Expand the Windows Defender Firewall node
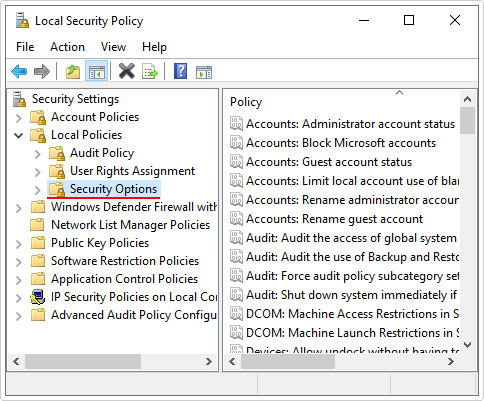484x401 pixels. pos(19,208)
